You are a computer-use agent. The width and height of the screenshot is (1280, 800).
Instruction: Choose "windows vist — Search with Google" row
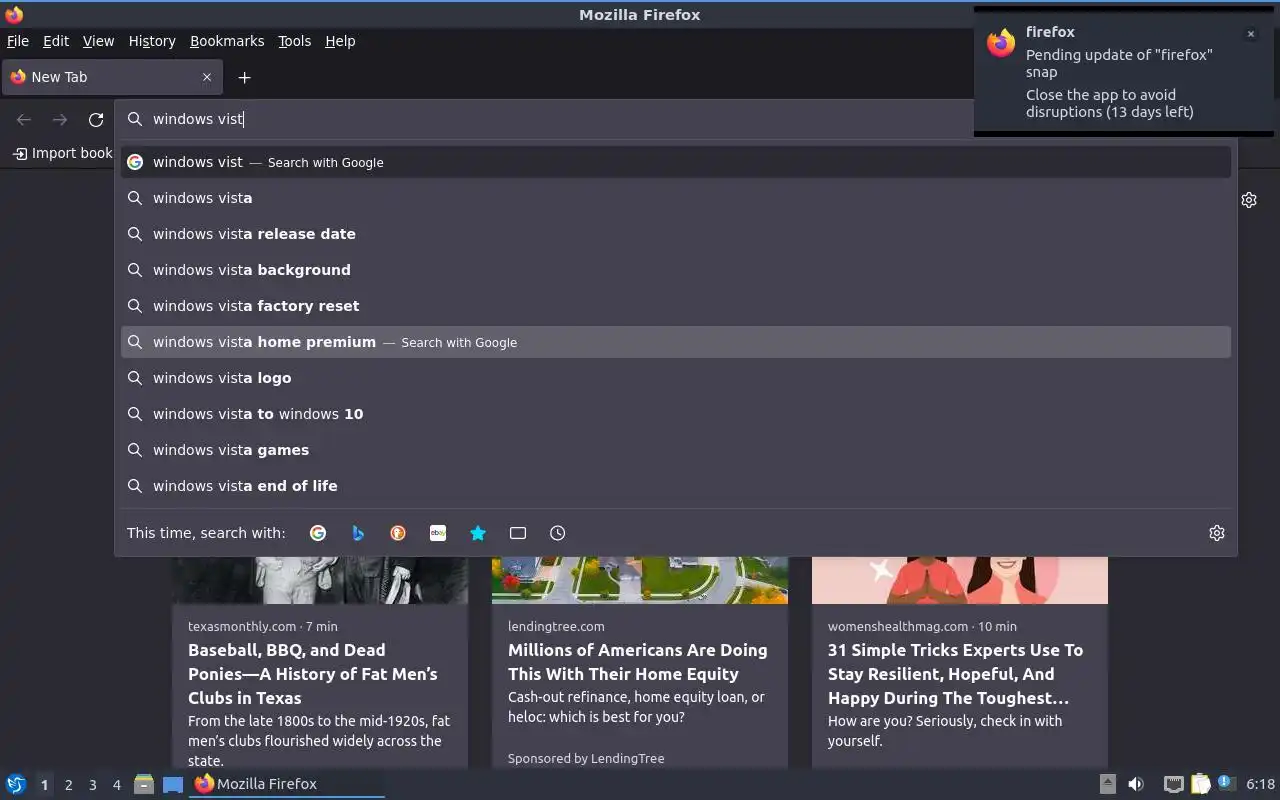tap(676, 162)
